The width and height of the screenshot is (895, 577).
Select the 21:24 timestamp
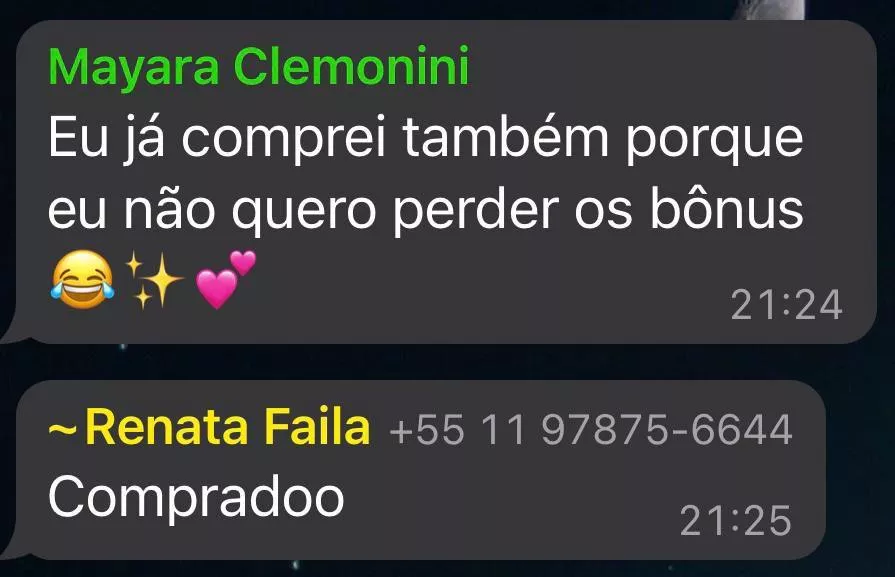point(787,305)
